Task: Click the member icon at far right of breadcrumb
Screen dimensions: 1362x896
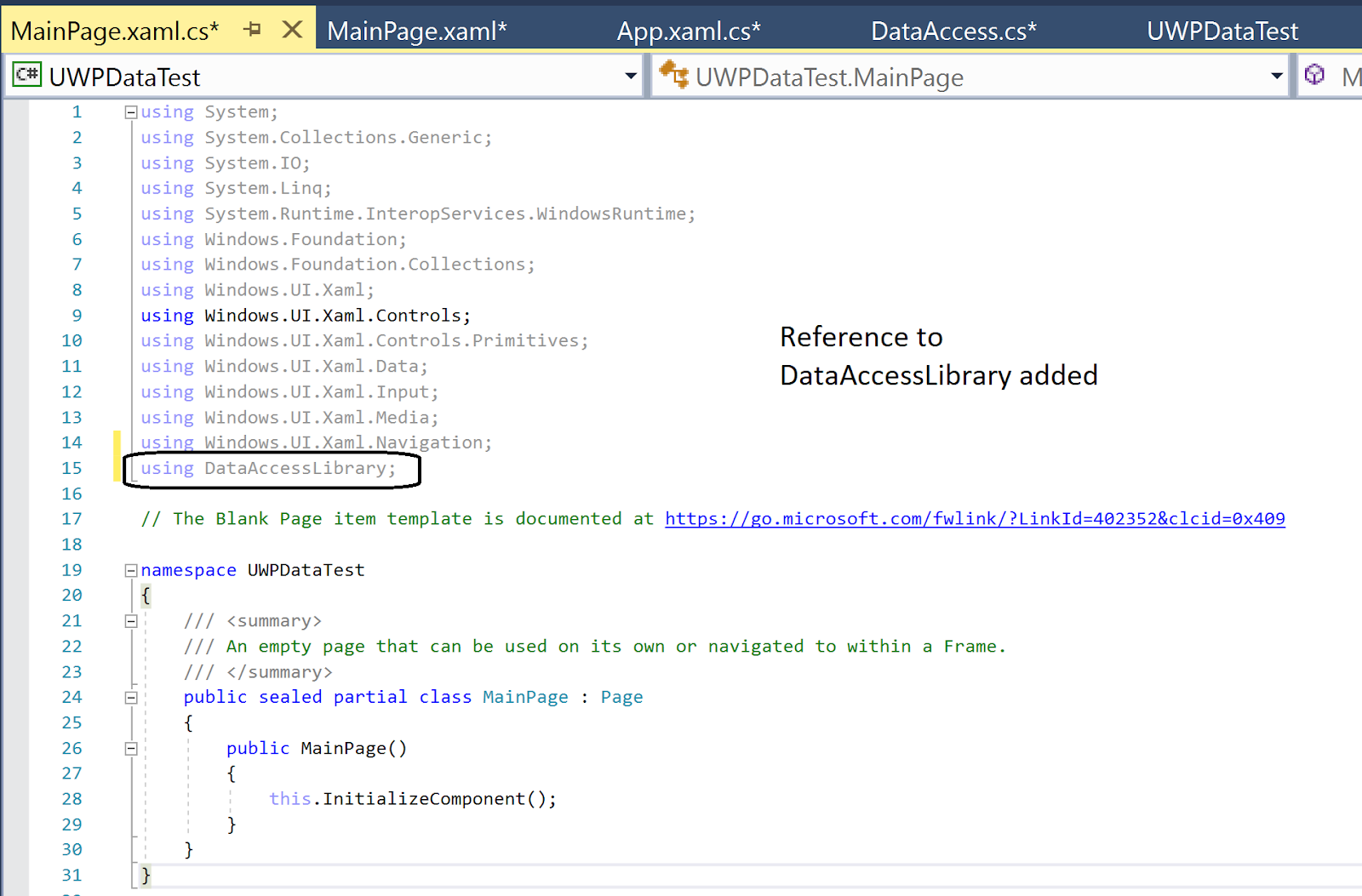Action: (1313, 75)
